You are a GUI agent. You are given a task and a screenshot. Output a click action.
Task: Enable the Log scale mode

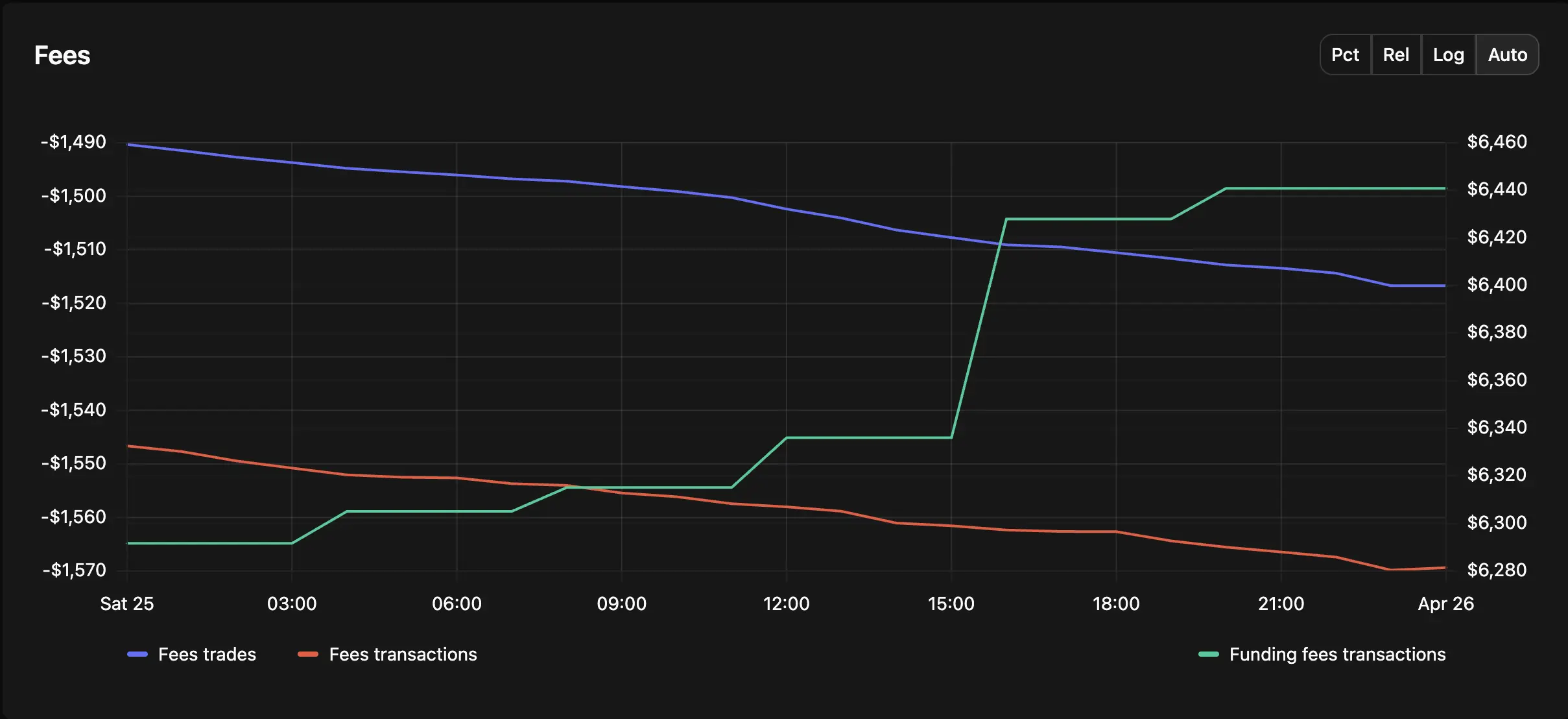1449,55
